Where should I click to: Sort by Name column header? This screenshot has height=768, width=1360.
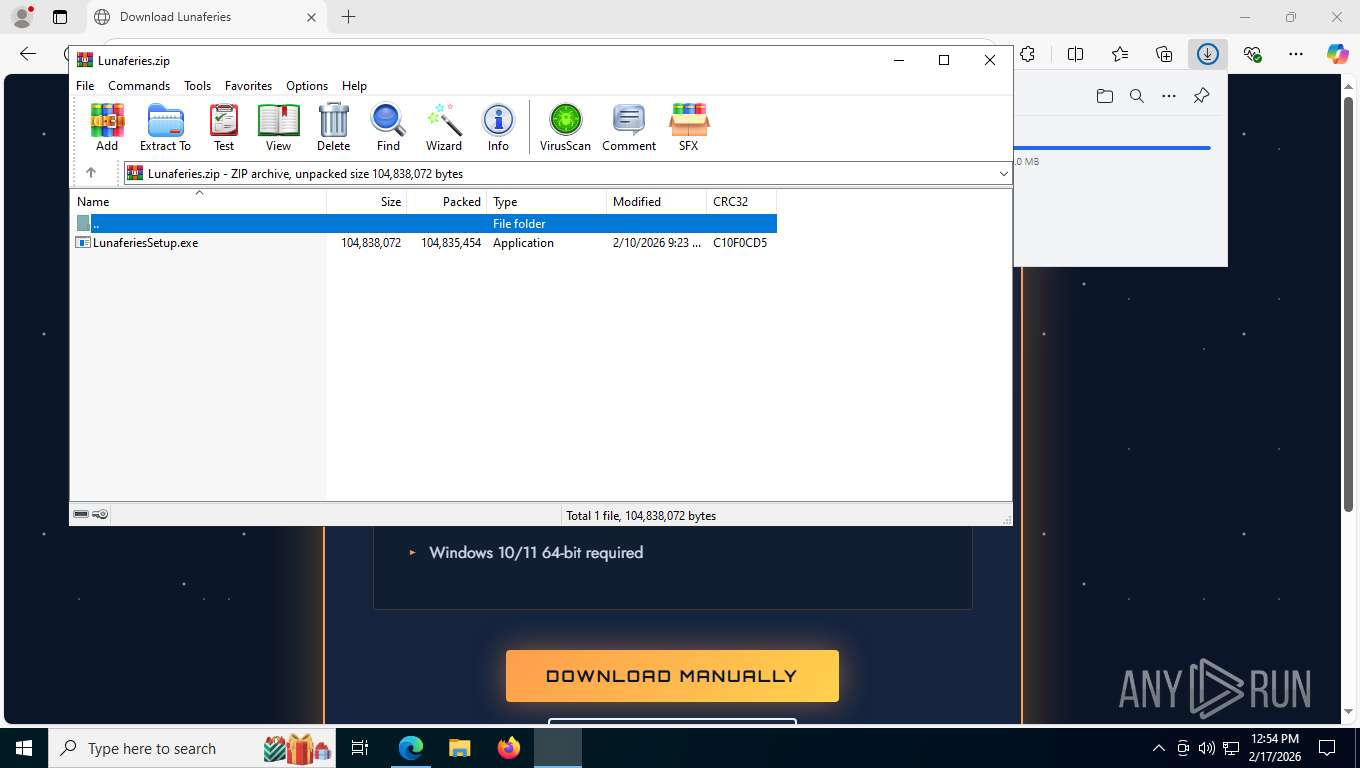[x=198, y=201]
